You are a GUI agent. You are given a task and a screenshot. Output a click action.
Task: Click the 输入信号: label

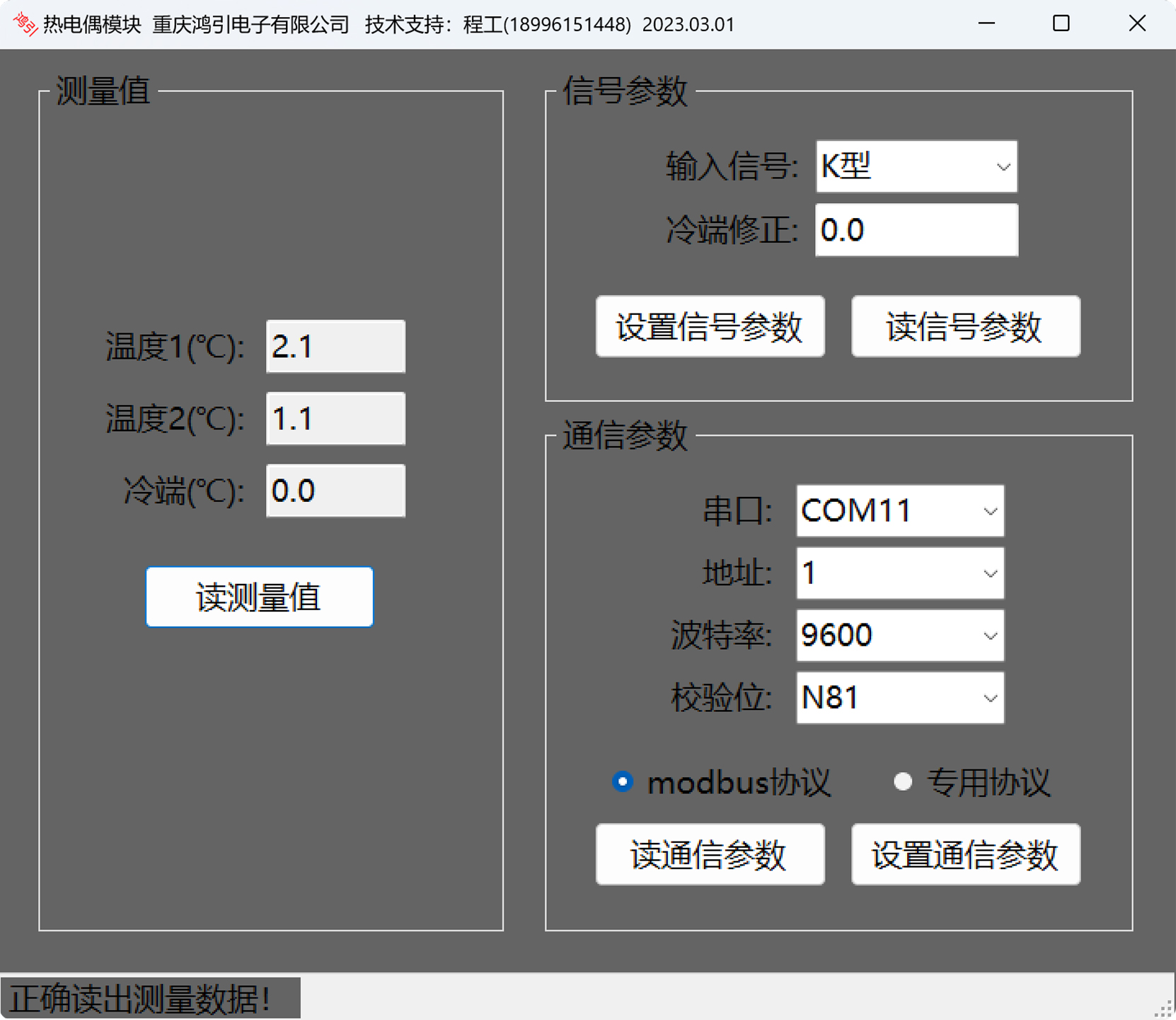pyautogui.click(x=732, y=167)
